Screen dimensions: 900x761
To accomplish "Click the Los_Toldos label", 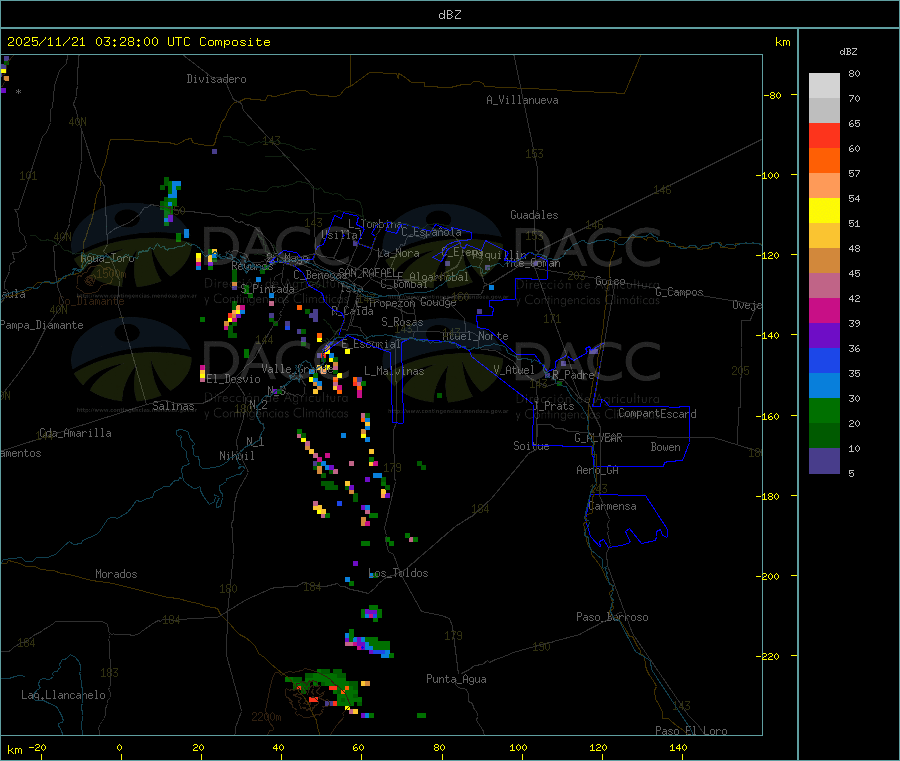I will pos(398,573).
